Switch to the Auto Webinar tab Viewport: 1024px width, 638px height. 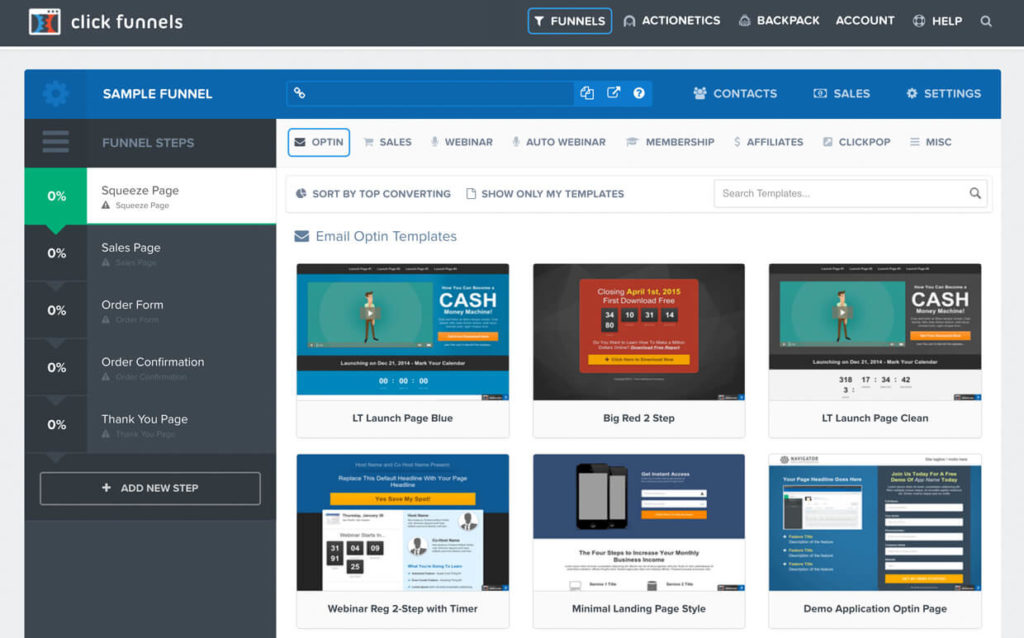pos(558,142)
